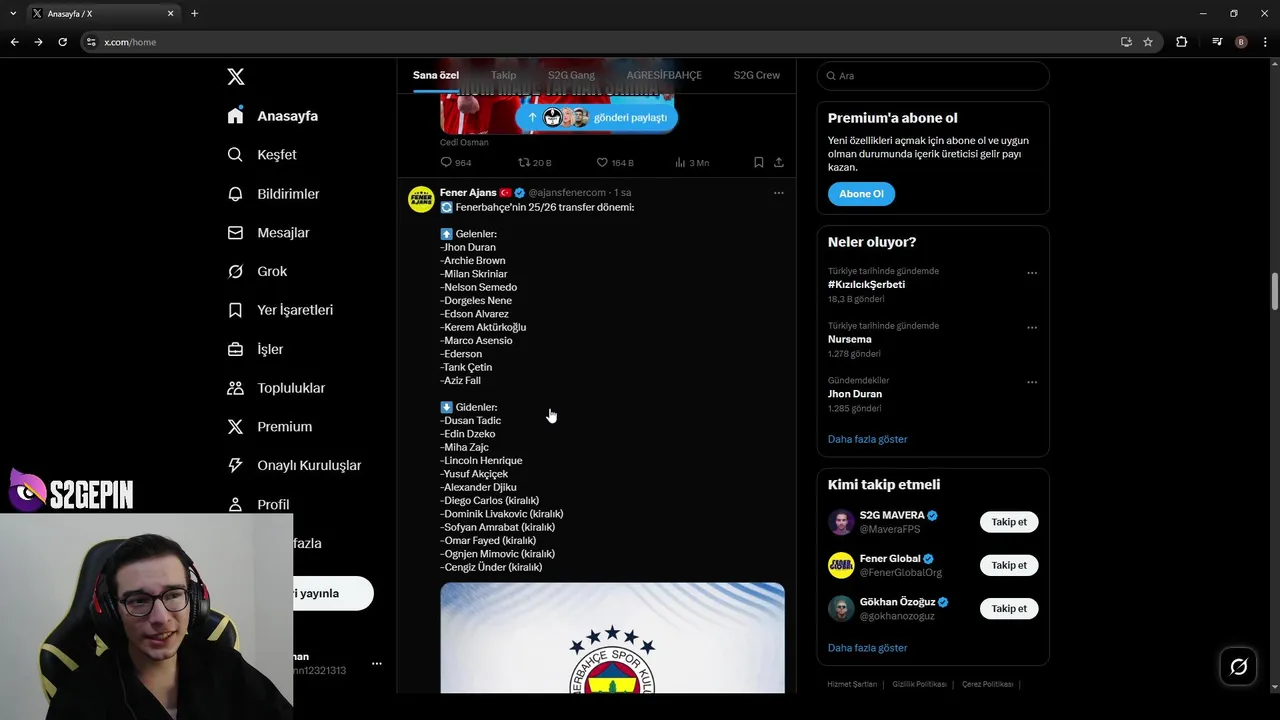This screenshot has width=1280, height=720.
Task: Open more options for Nursema trend
Action: (1032, 328)
